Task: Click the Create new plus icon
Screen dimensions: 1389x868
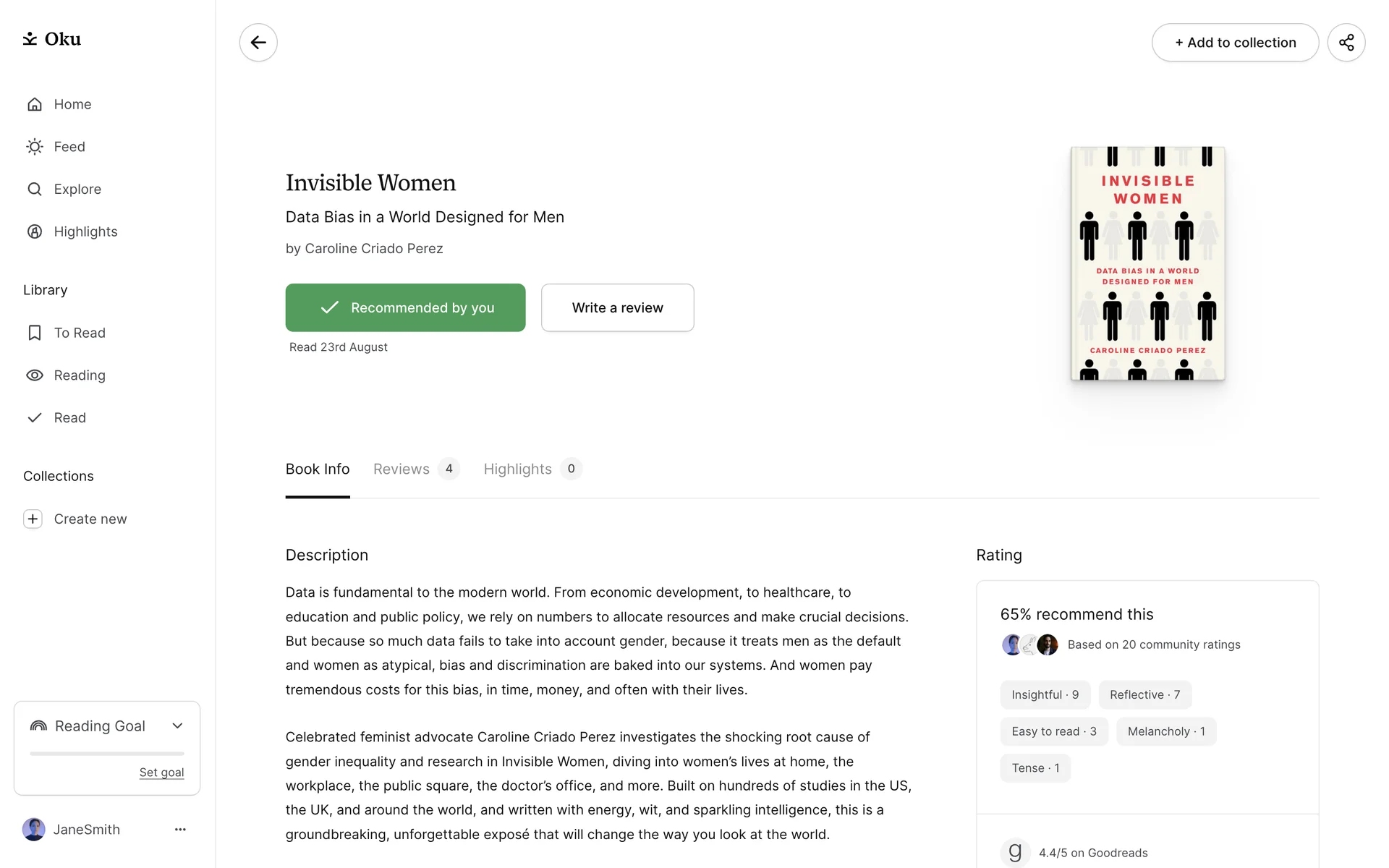Action: pyautogui.click(x=33, y=519)
